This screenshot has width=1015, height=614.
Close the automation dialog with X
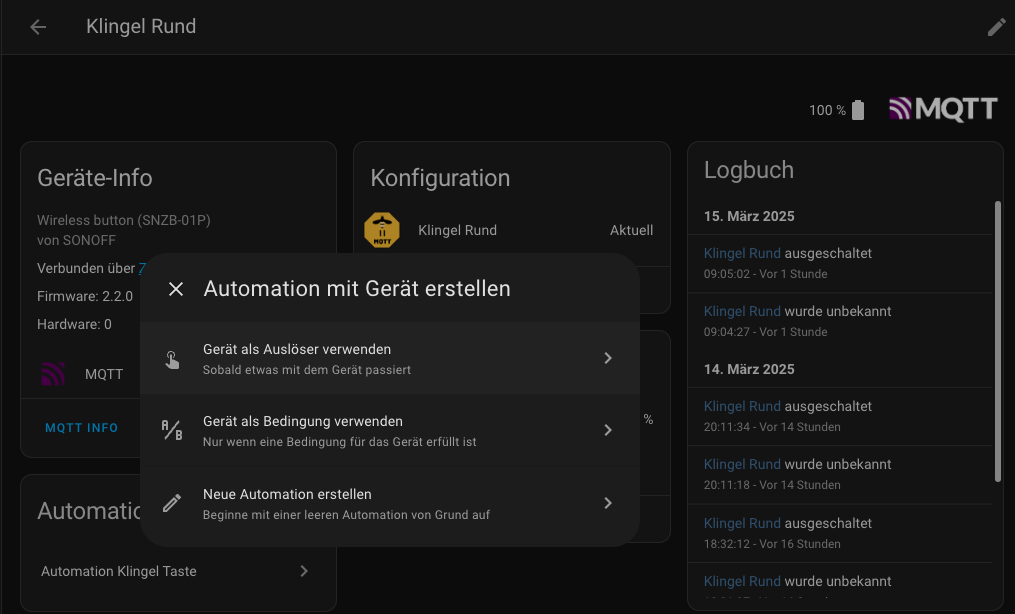point(176,289)
